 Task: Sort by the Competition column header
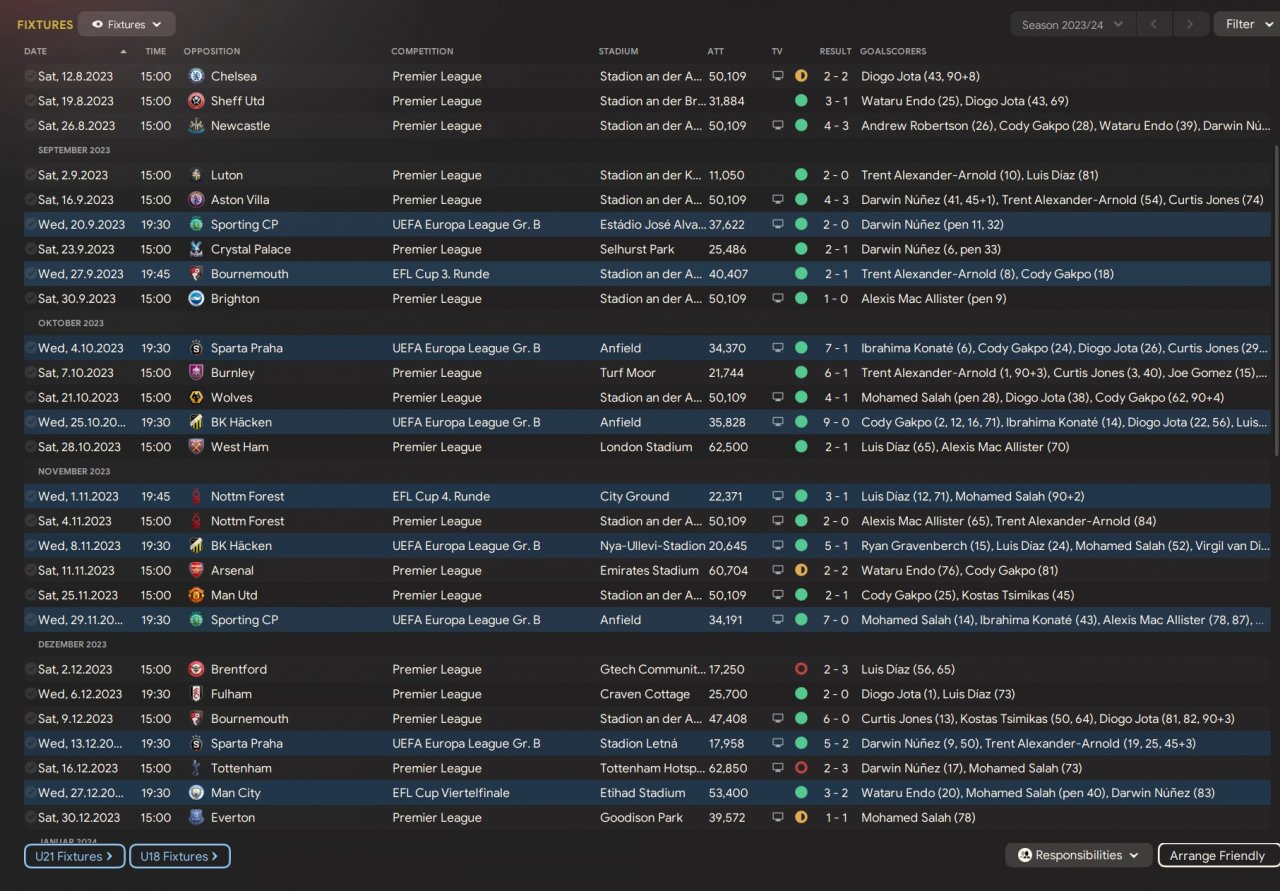click(422, 51)
